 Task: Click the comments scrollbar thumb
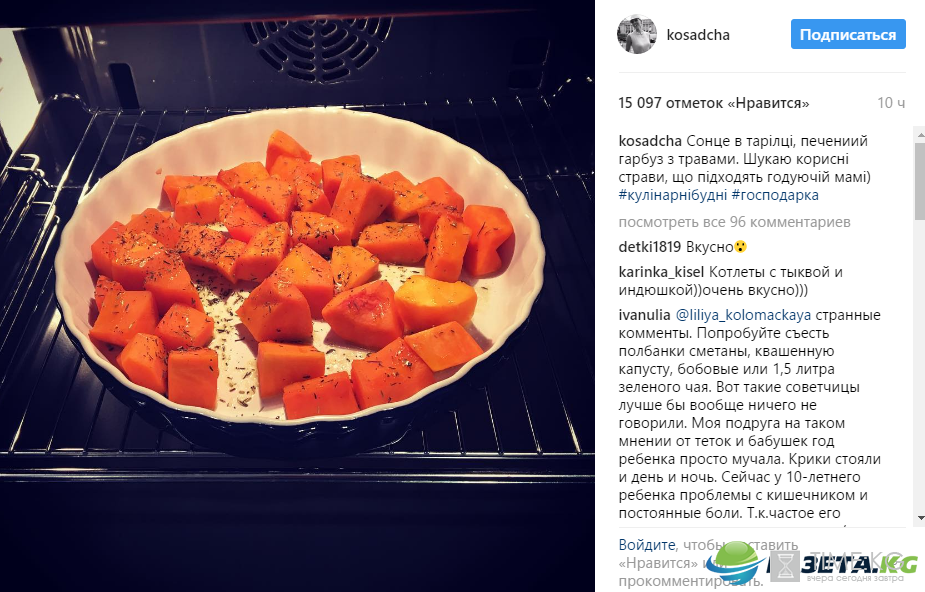tap(919, 180)
